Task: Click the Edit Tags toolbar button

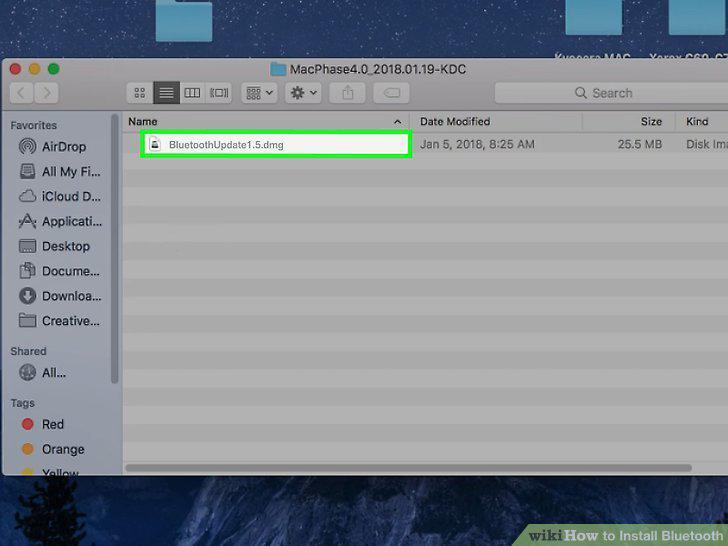Action: click(391, 93)
